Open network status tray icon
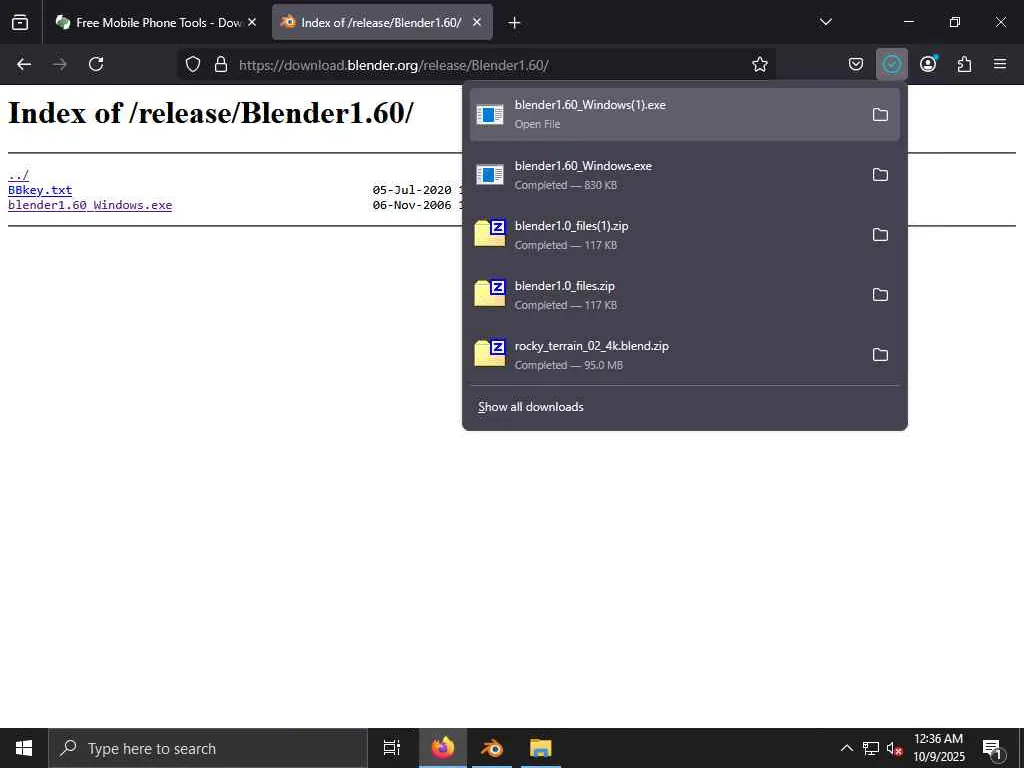Viewport: 1024px width, 768px height. (871, 748)
